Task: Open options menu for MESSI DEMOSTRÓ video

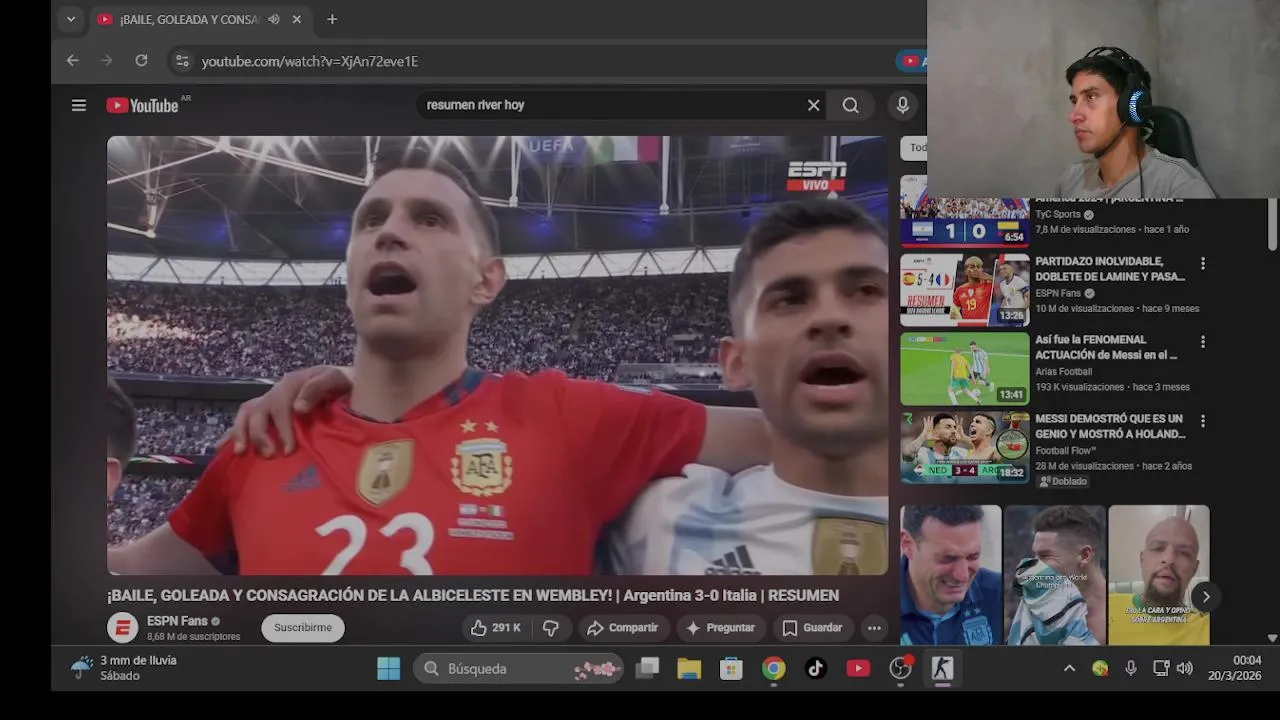Action: point(1203,421)
